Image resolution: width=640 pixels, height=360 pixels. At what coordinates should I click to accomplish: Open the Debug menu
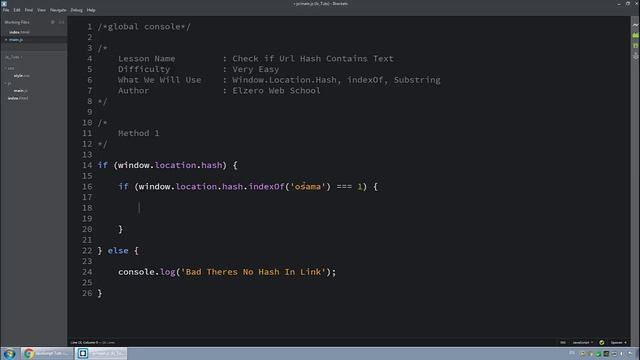[76, 10]
